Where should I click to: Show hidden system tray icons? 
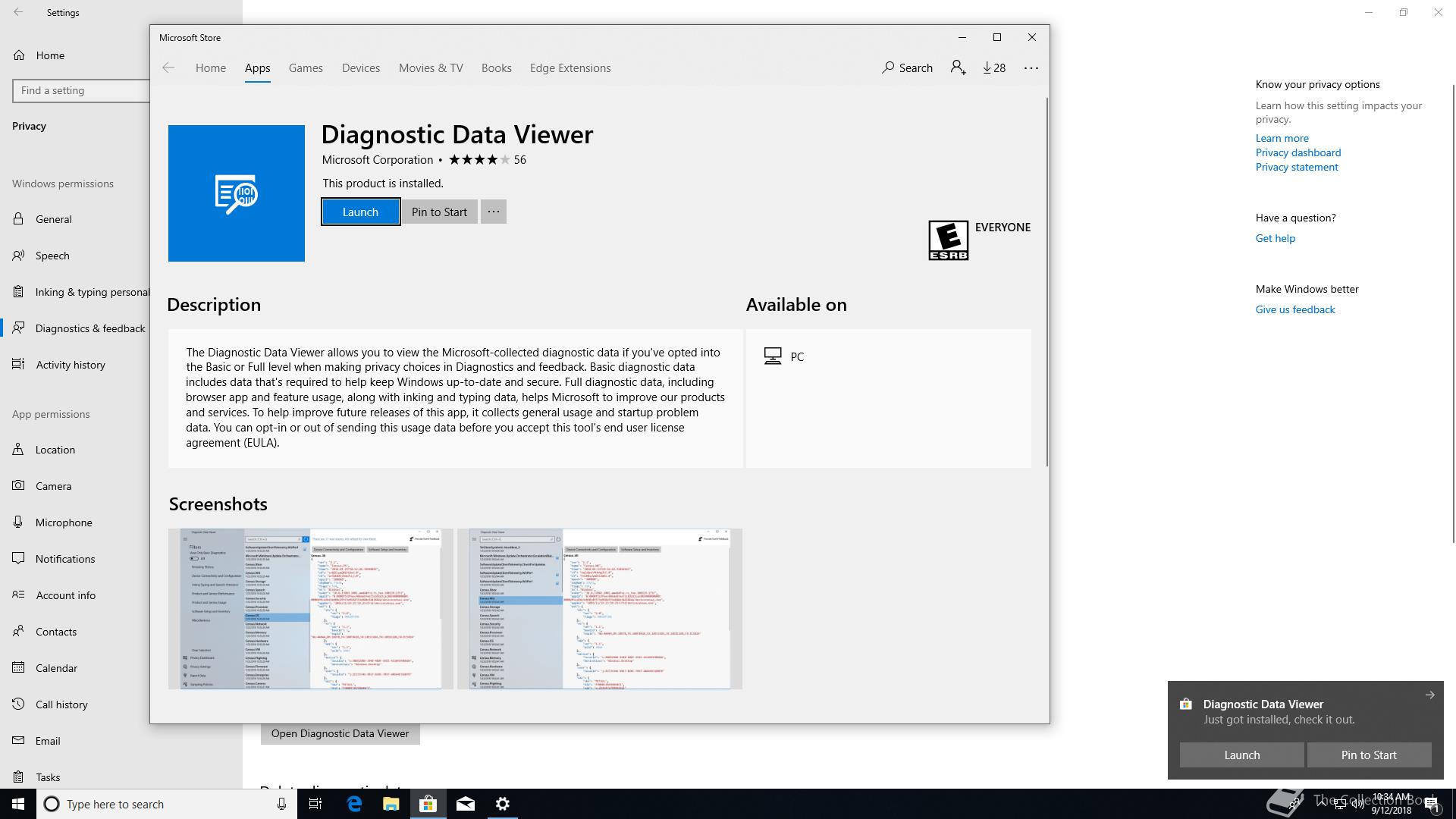(x=1322, y=802)
